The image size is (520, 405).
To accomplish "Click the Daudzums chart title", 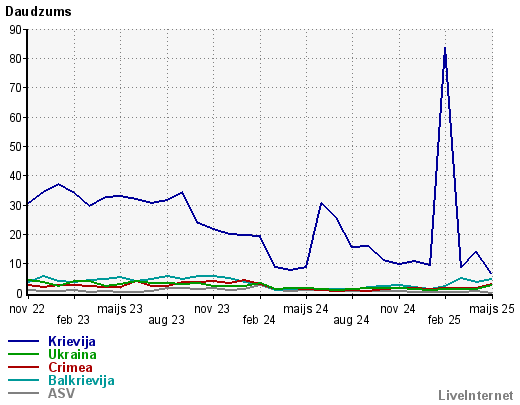I will [x=38, y=12].
